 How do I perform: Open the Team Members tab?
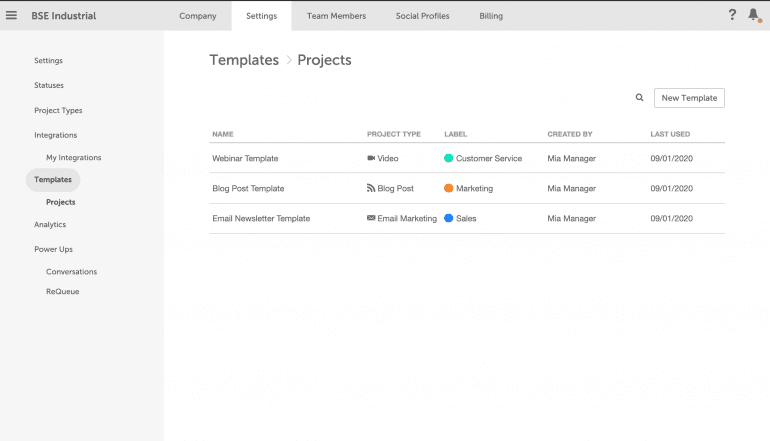point(336,16)
